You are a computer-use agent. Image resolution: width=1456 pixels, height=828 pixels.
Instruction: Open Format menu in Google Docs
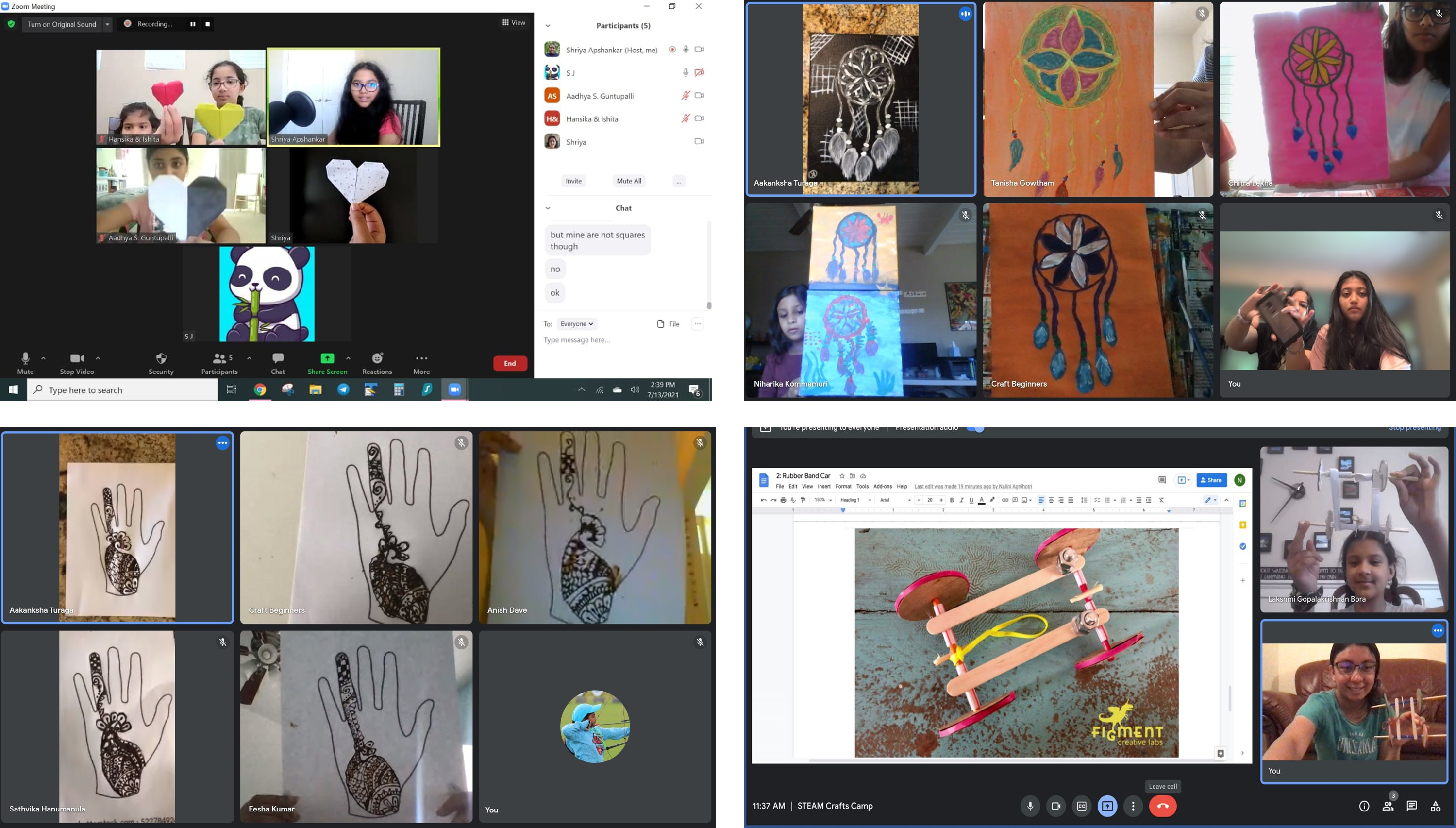tap(843, 486)
